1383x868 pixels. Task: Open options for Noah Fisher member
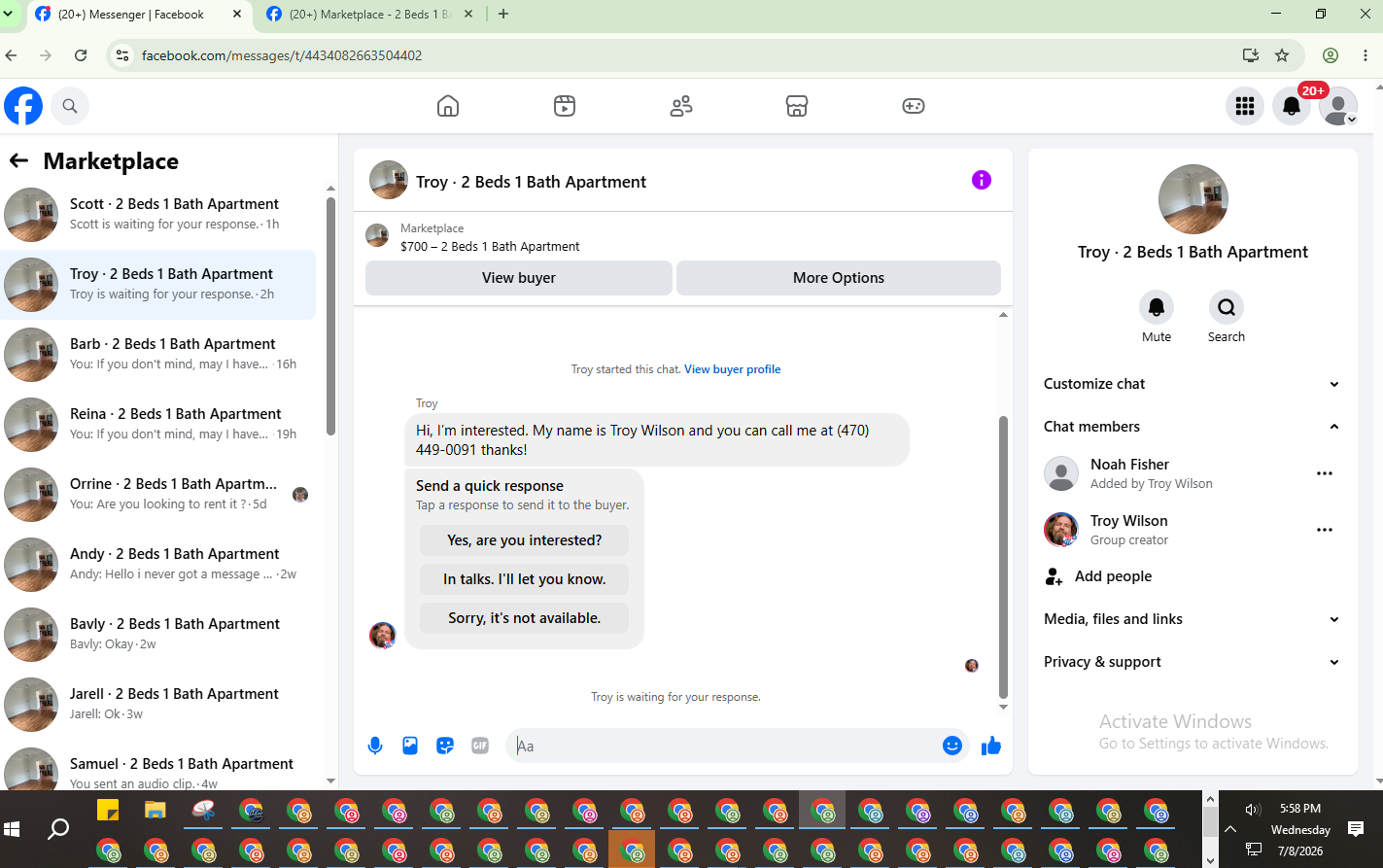1325,473
